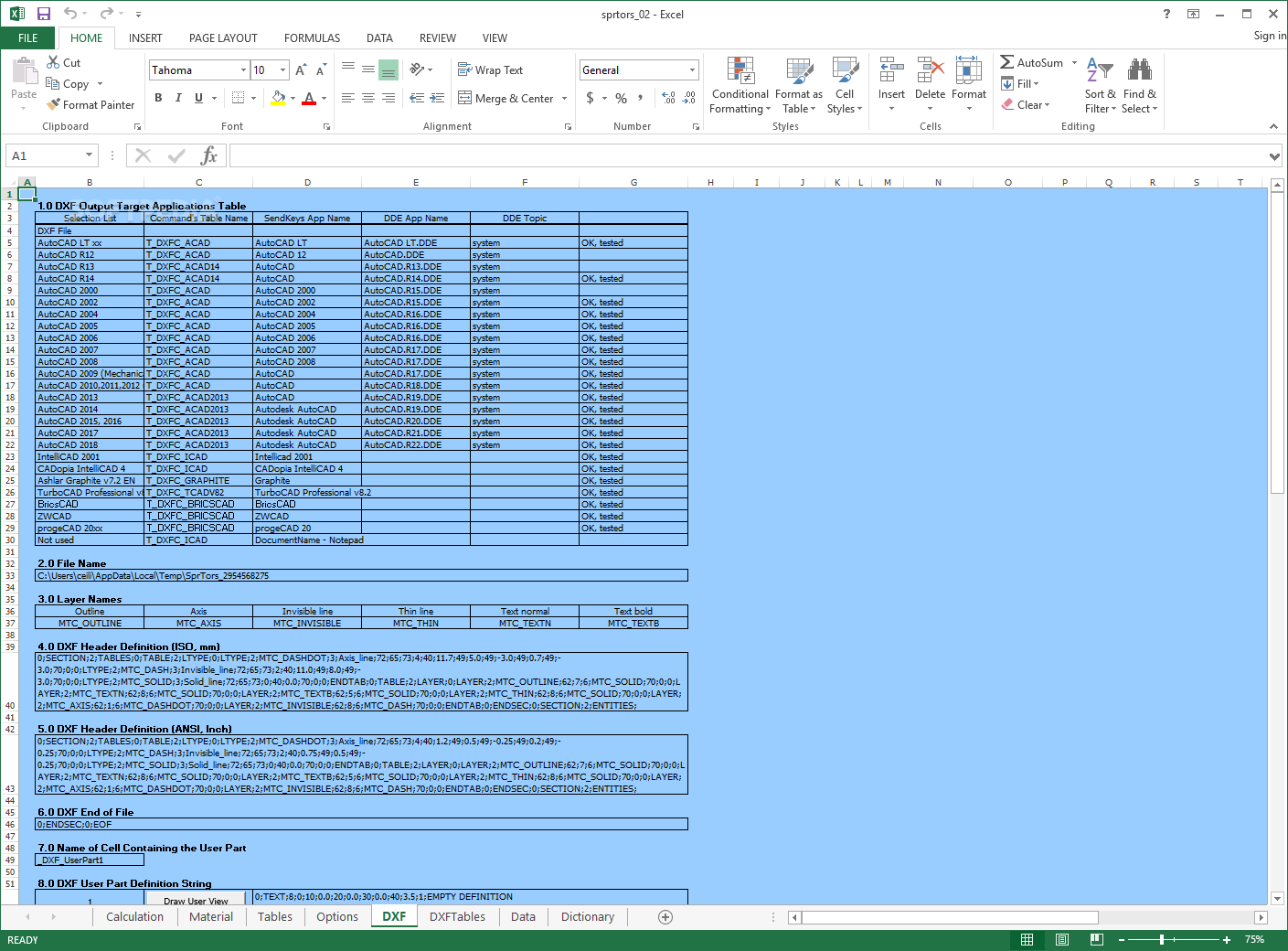Toggle center horizontal alignment
Image resolution: width=1288 pixels, height=951 pixels.
click(x=368, y=98)
